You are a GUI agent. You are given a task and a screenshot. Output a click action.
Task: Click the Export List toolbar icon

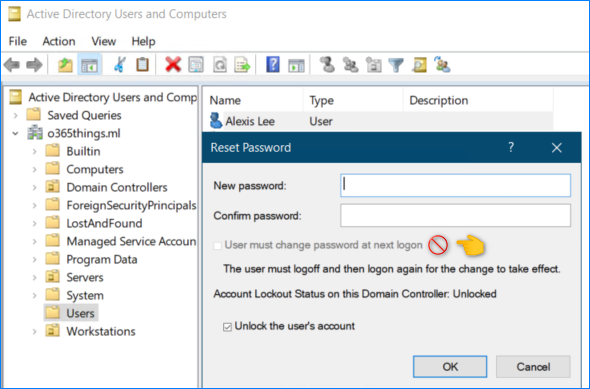point(242,65)
